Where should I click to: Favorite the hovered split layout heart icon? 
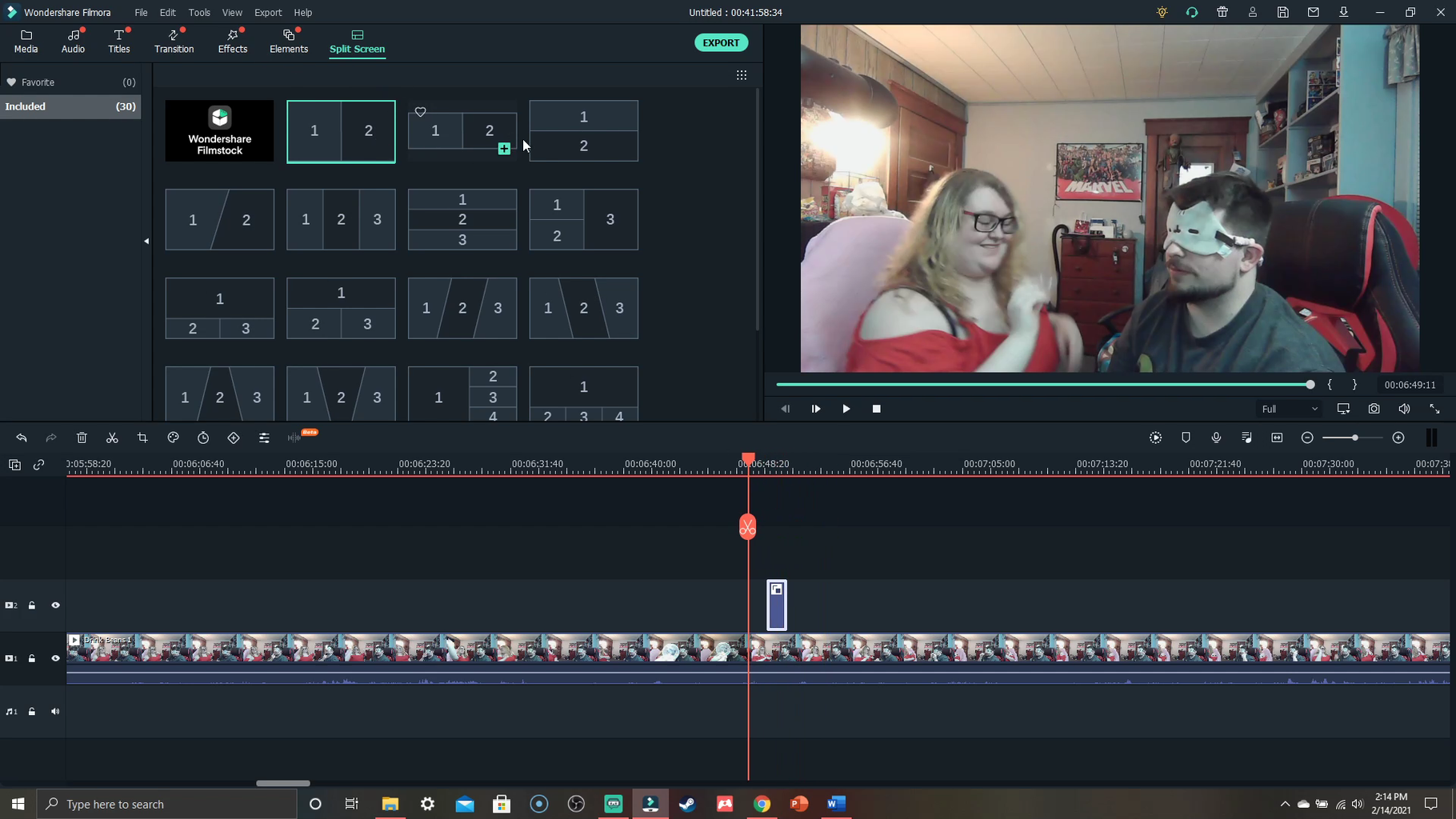pos(420,112)
